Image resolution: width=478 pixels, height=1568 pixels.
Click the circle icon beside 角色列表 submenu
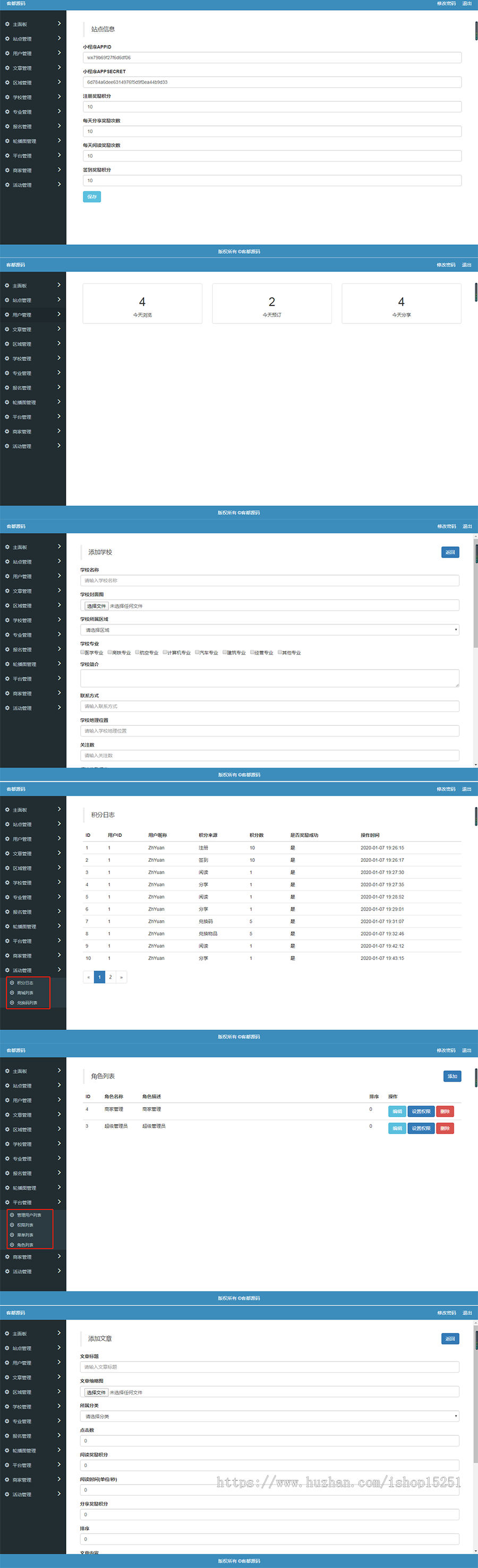point(12,1245)
